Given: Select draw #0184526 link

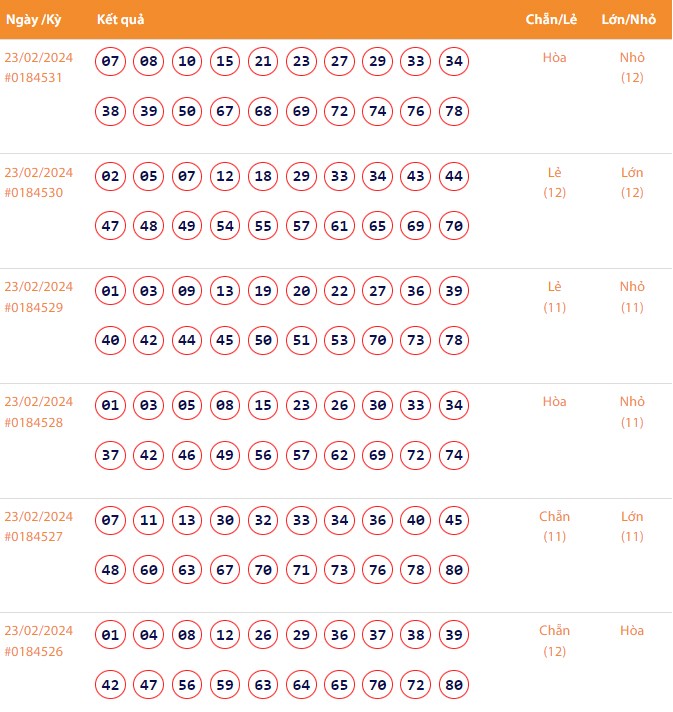Looking at the screenshot, I should pos(34,651).
